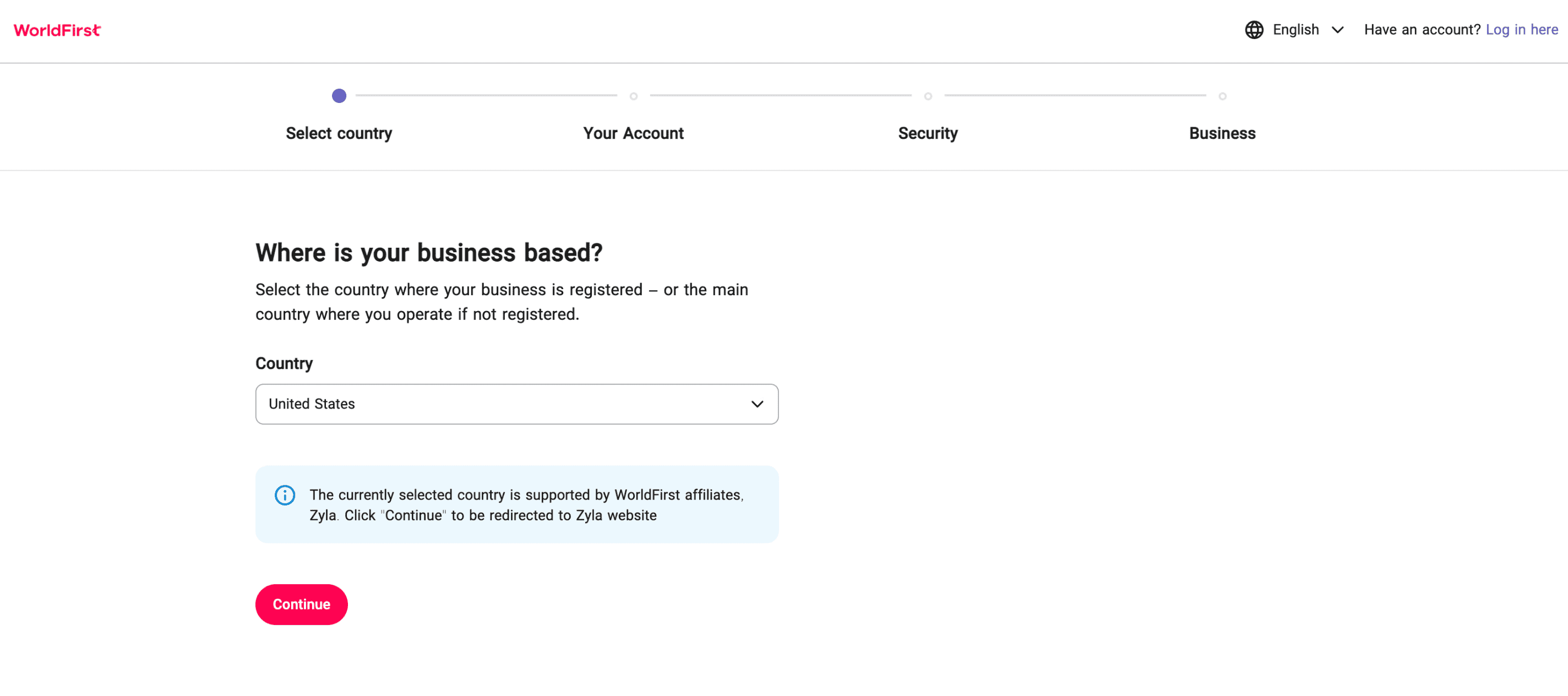Click the progress line after Select country
This screenshot has height=696, width=1568.
click(486, 96)
